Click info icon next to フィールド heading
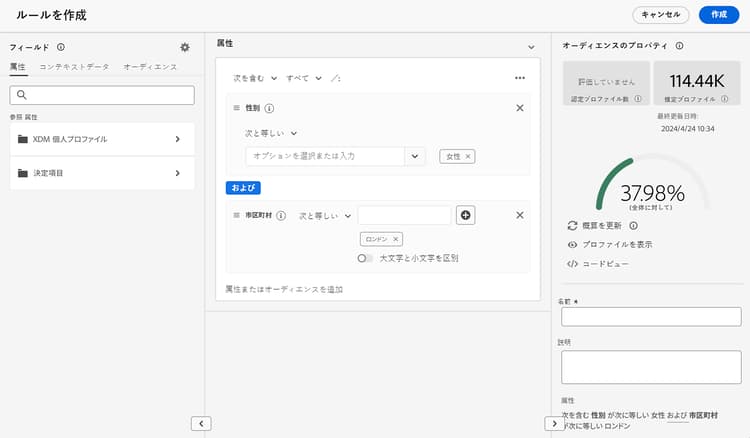 (61, 47)
